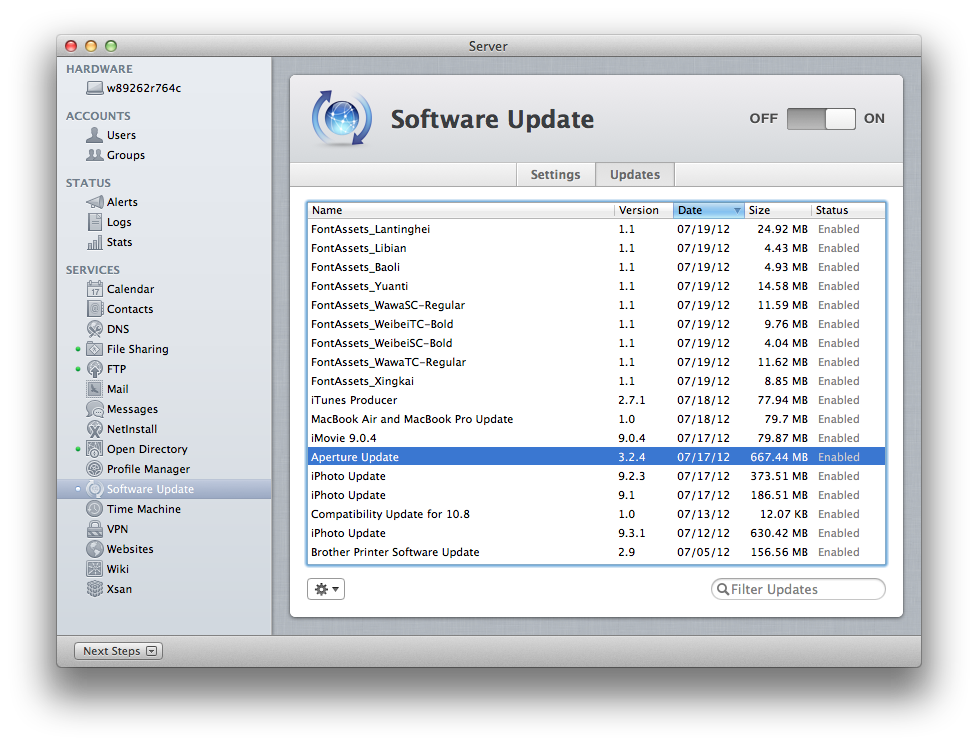Image resolution: width=978 pixels, height=746 pixels.
Task: Click the red close window button
Action: click(x=71, y=46)
